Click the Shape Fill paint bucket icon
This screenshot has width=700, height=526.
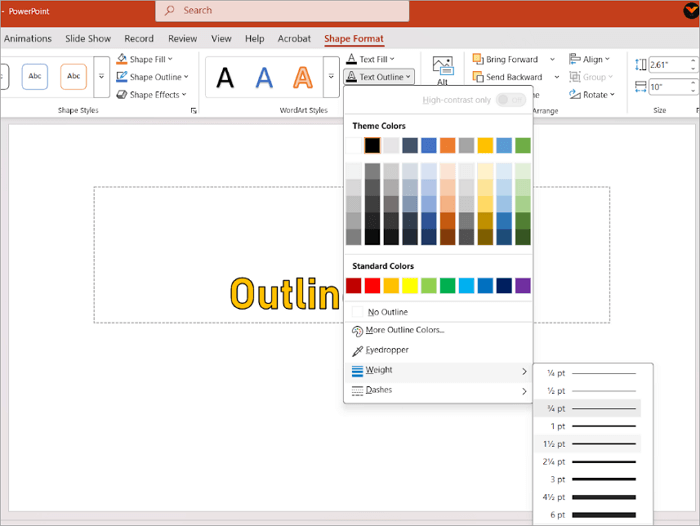[x=121, y=59]
